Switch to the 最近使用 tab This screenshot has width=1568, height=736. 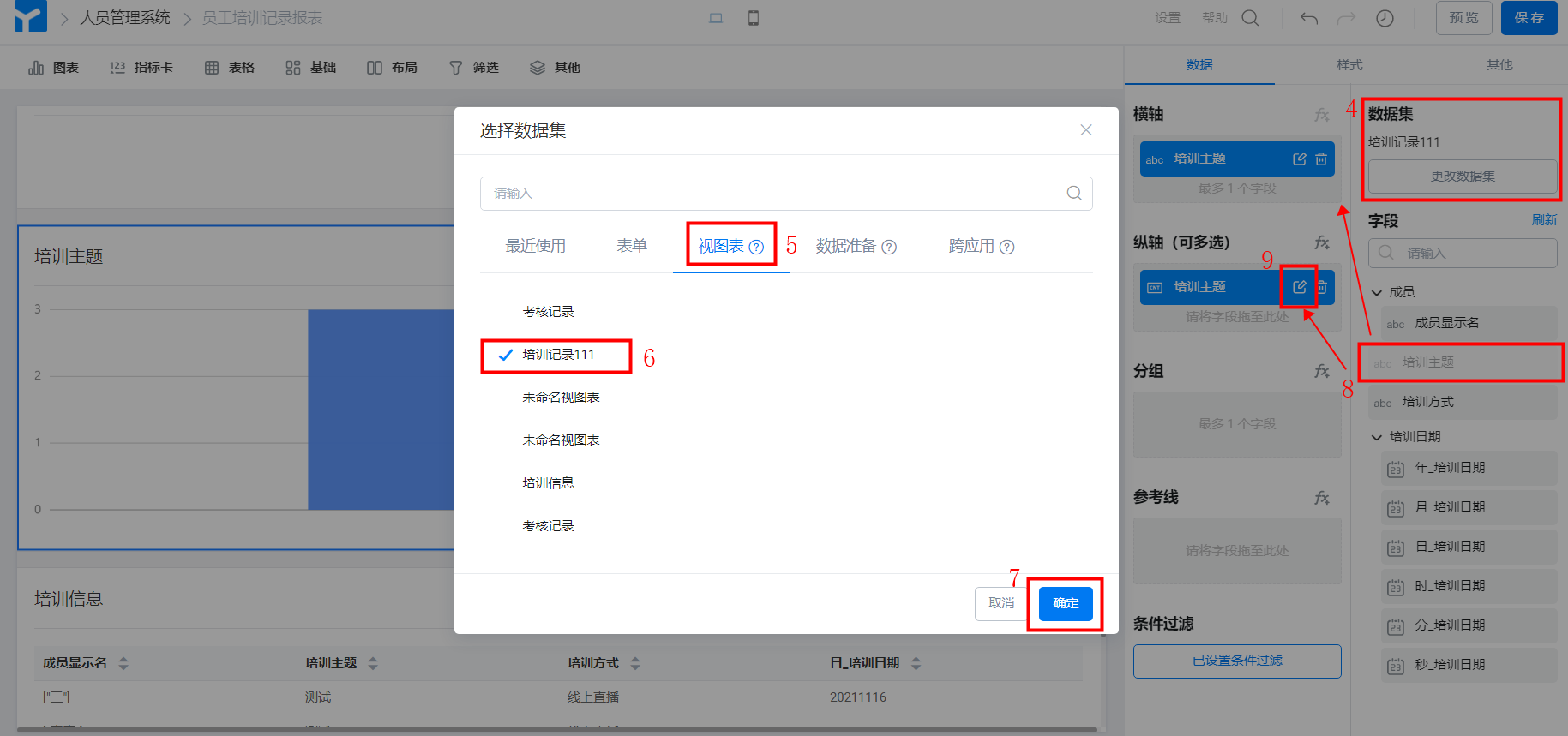click(535, 246)
